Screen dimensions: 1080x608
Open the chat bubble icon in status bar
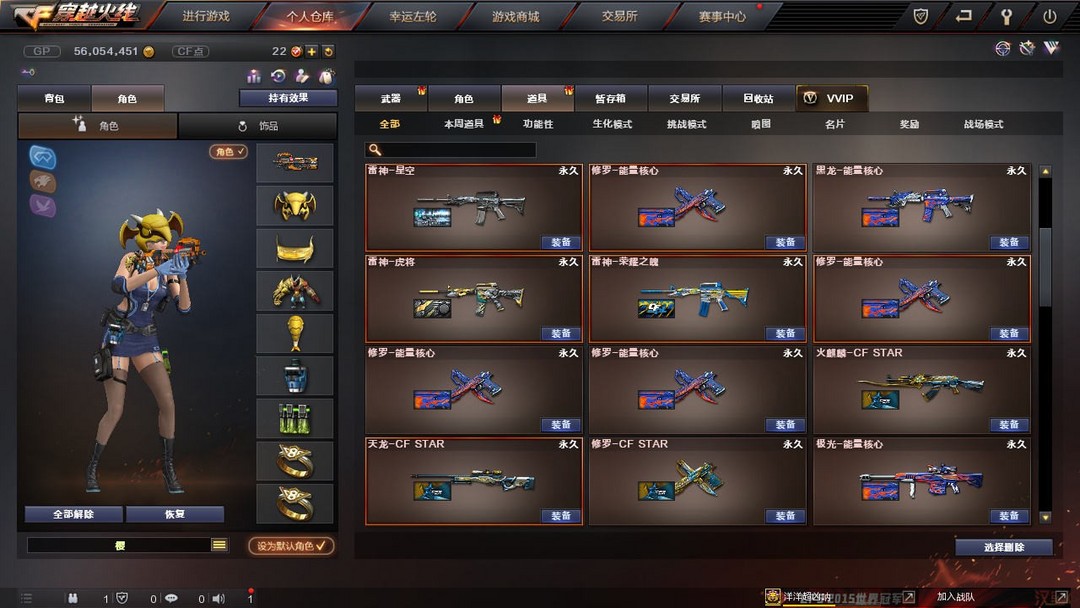click(171, 598)
